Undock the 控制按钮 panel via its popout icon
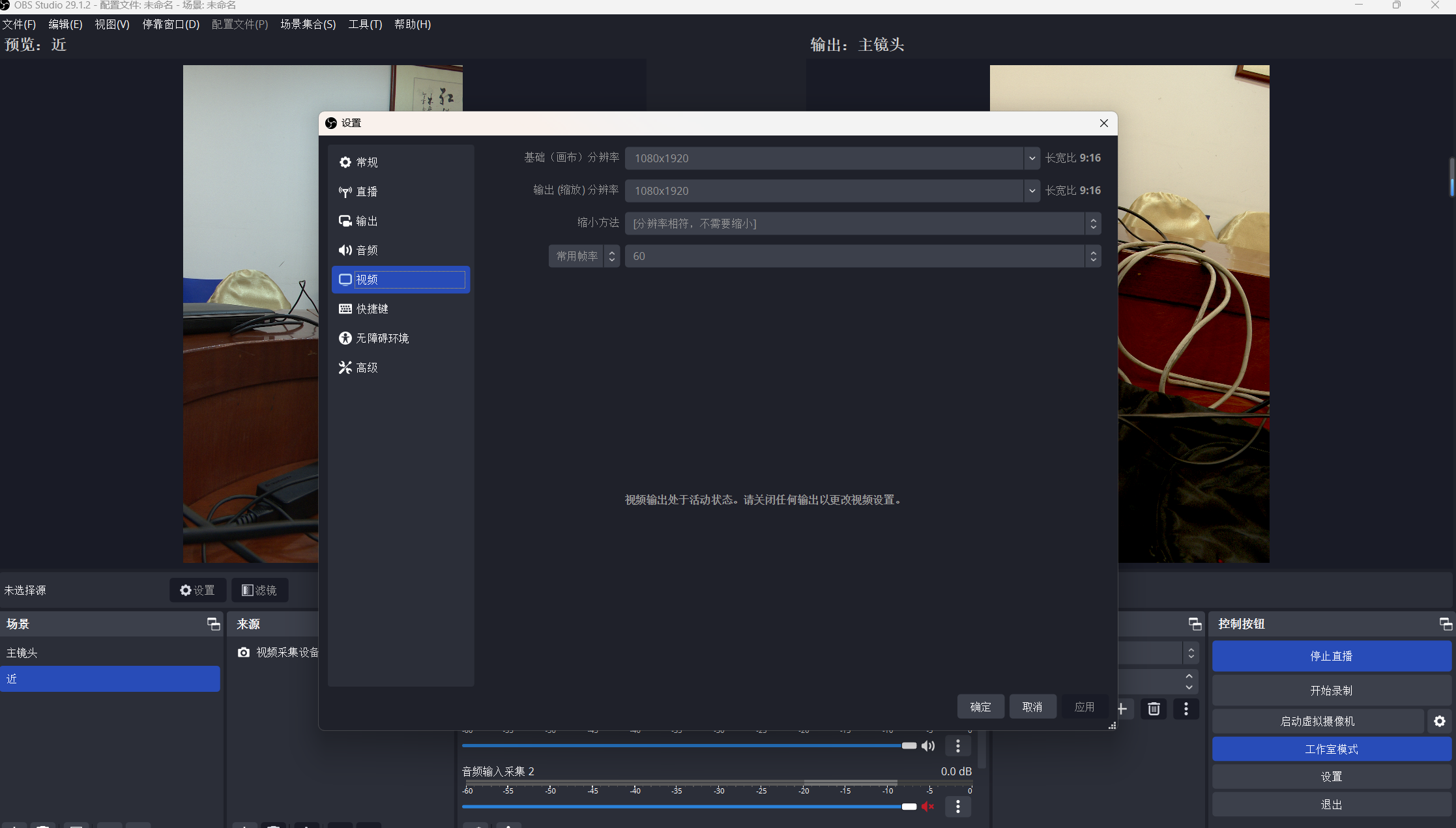Image resolution: width=1456 pixels, height=828 pixels. coord(1445,623)
